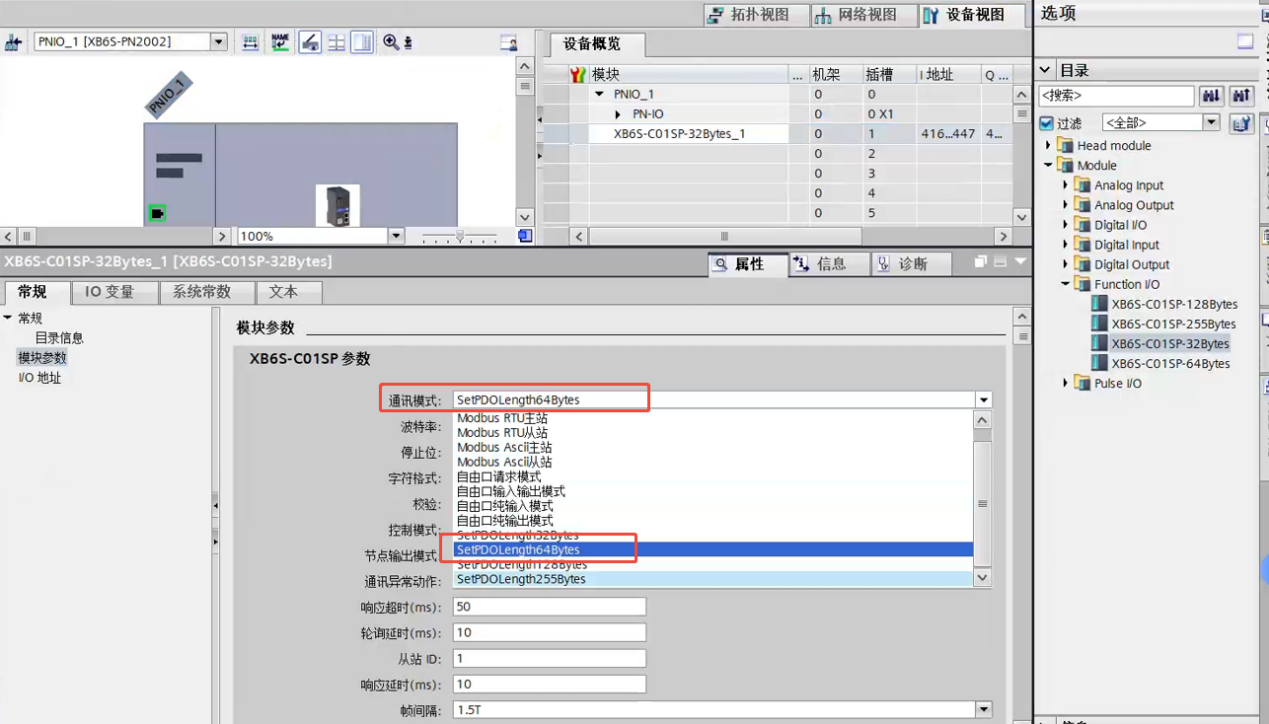Select I/O 地址 in the properties tree
This screenshot has width=1269, height=724.
(40, 378)
